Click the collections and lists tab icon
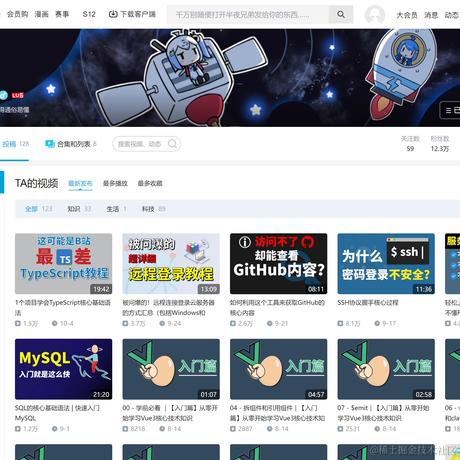Image resolution: width=460 pixels, height=460 pixels. point(50,144)
